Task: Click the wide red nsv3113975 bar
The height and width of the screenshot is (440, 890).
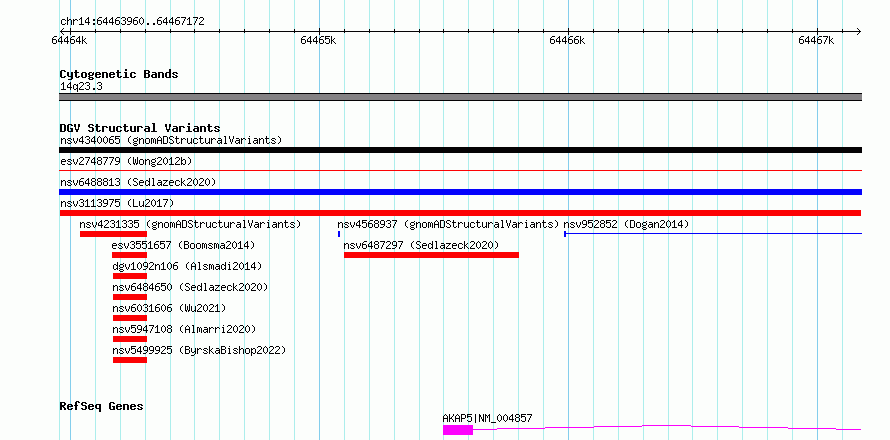Action: (x=460, y=213)
